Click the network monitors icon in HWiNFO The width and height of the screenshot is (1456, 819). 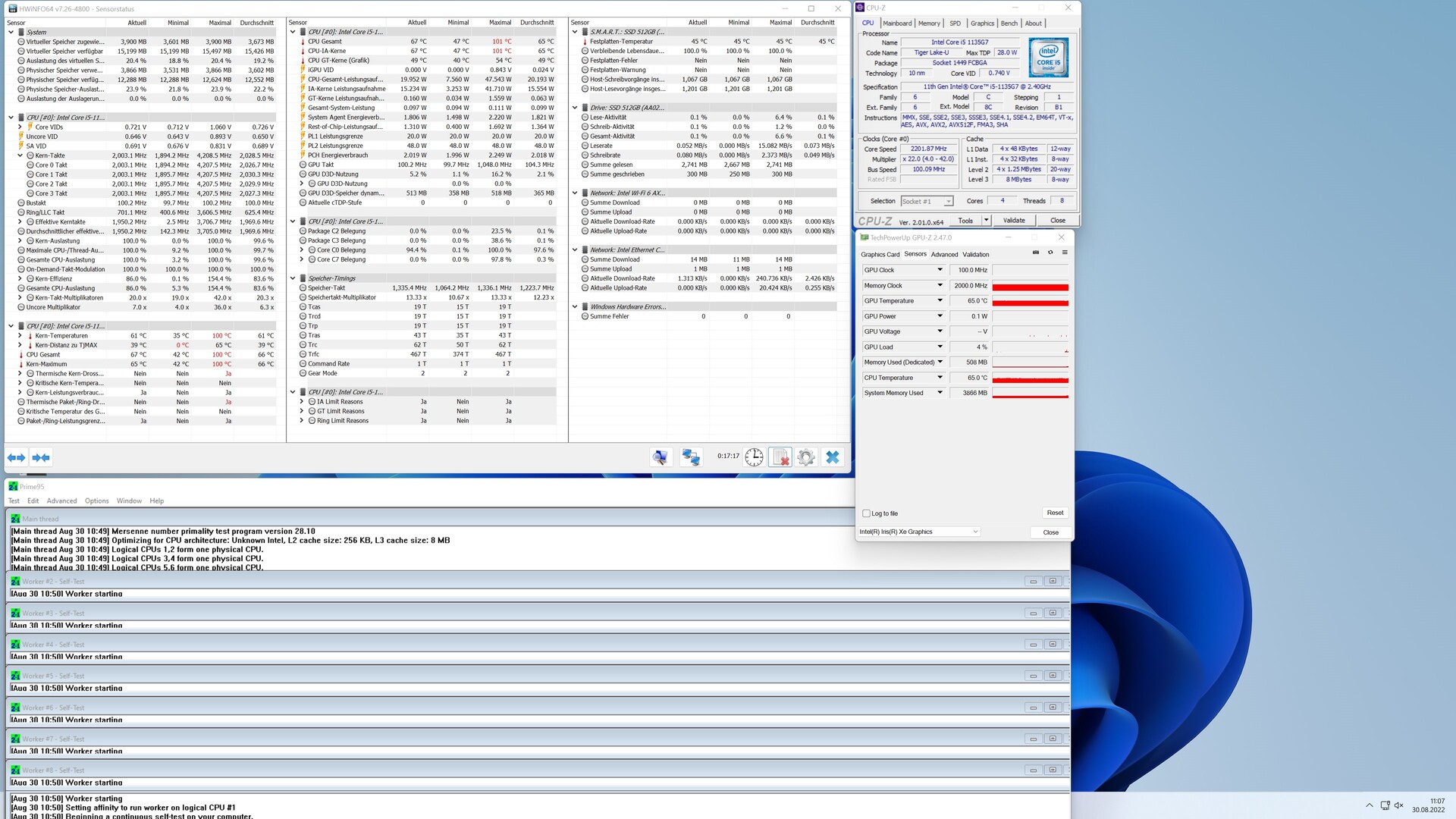[x=691, y=457]
